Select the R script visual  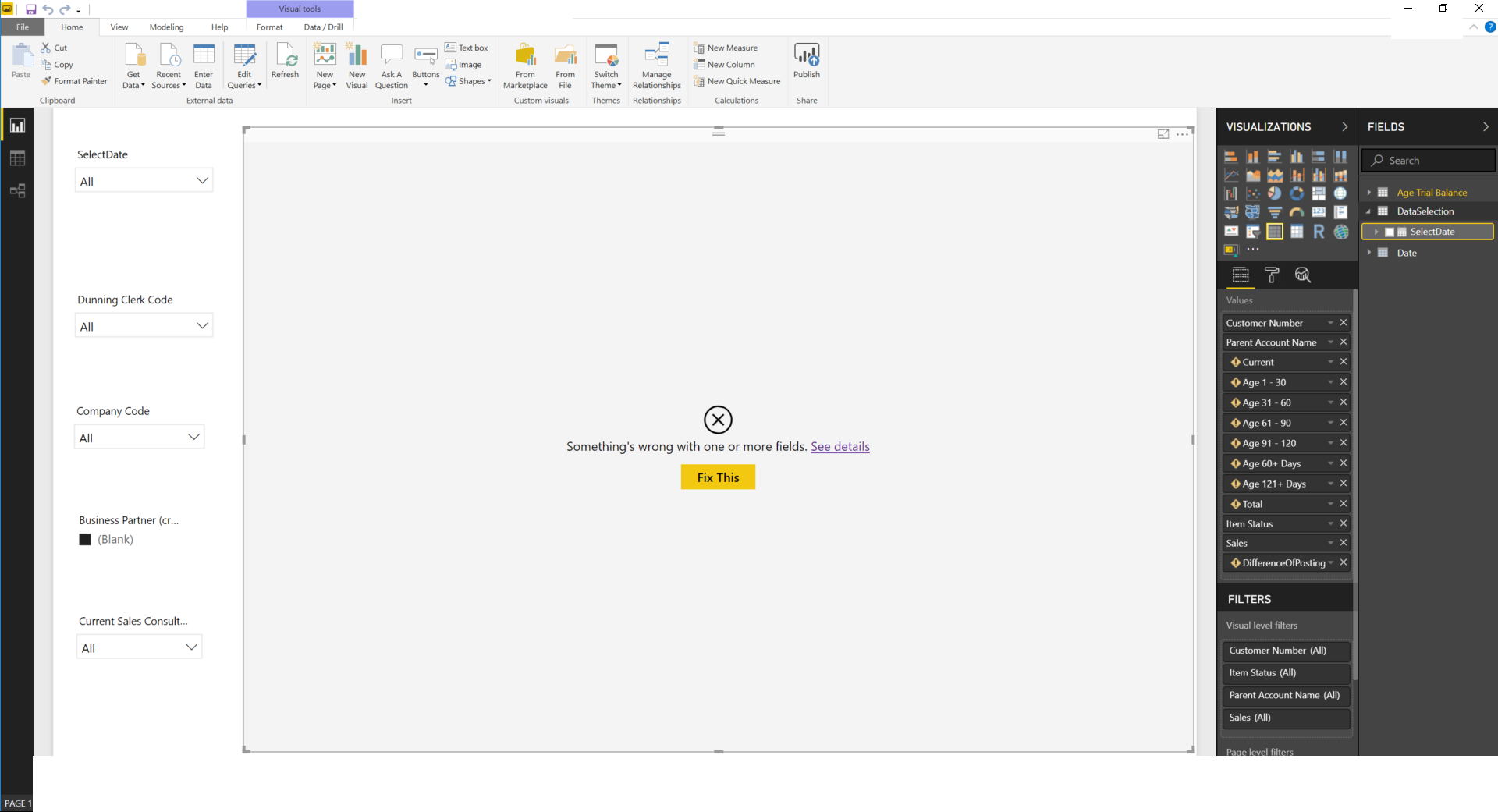pos(1319,232)
